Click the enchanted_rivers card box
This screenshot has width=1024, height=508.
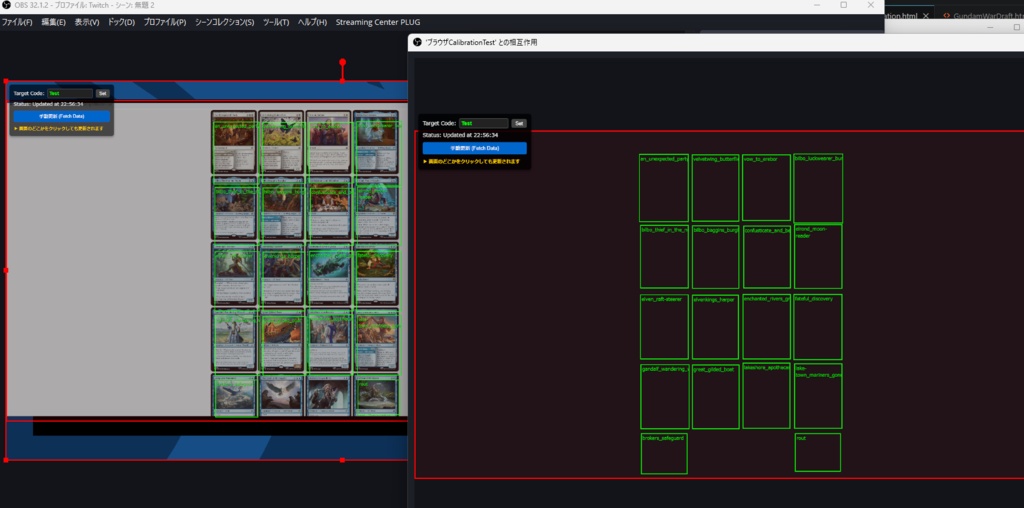[767, 326]
